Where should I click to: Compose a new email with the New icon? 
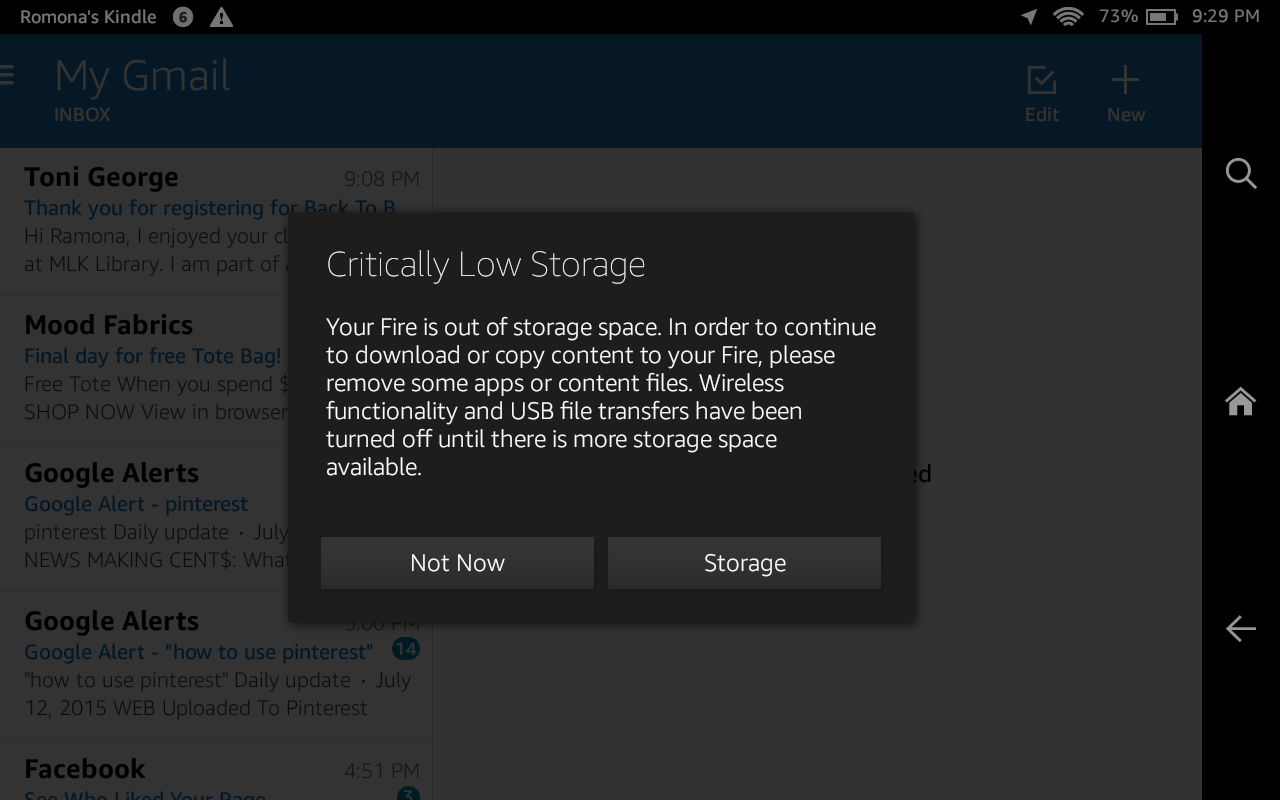(1124, 92)
